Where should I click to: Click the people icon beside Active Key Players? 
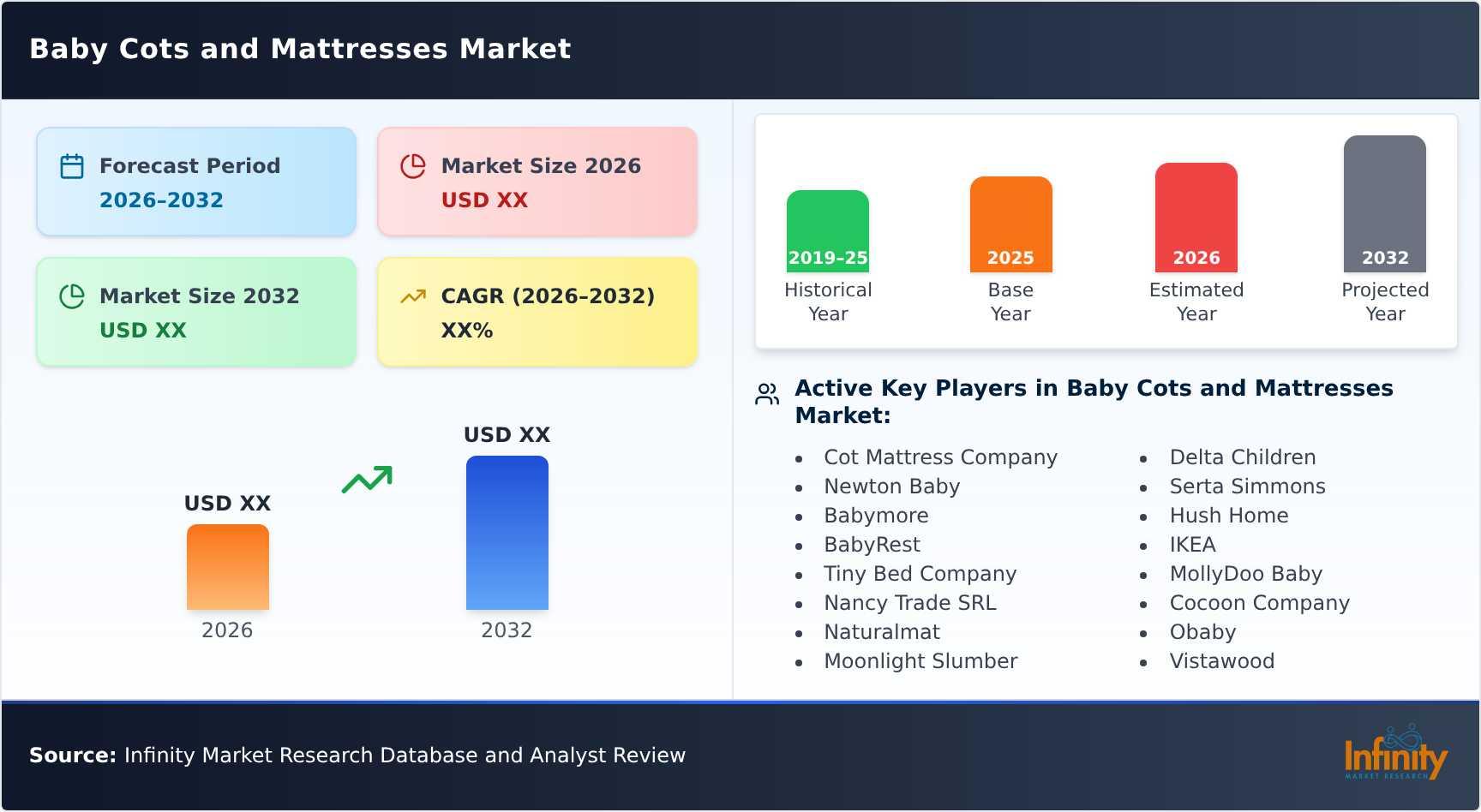click(x=767, y=394)
